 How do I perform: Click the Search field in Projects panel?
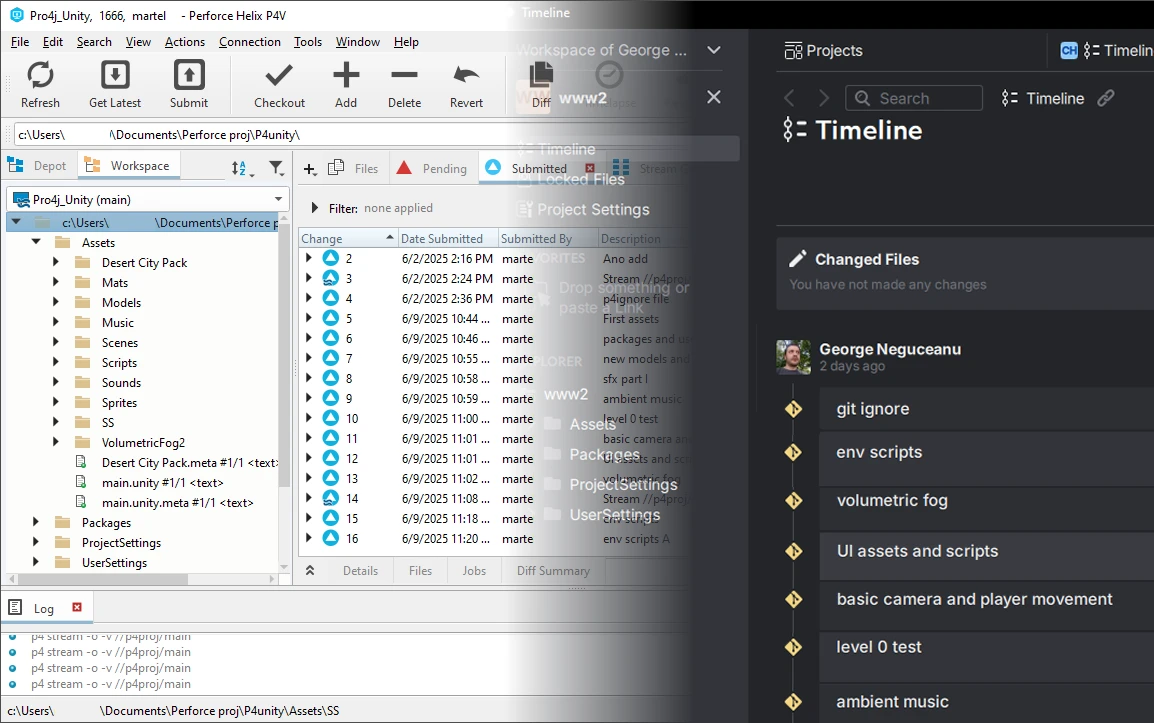[x=913, y=98]
